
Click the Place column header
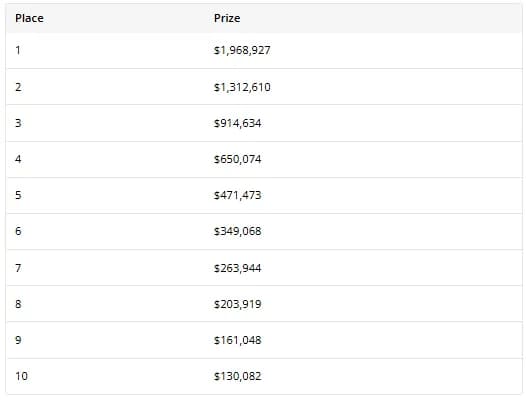tap(29, 18)
